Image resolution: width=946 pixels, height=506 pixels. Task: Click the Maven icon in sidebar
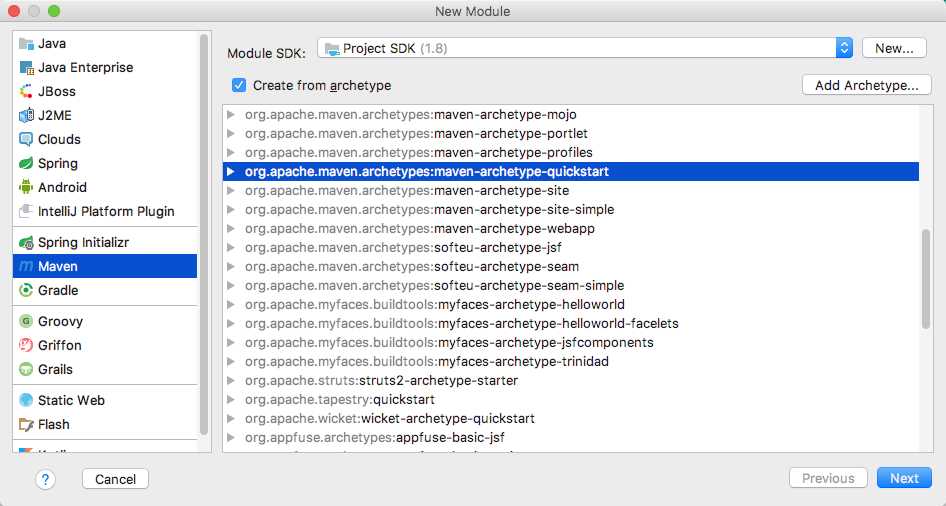click(x=26, y=267)
